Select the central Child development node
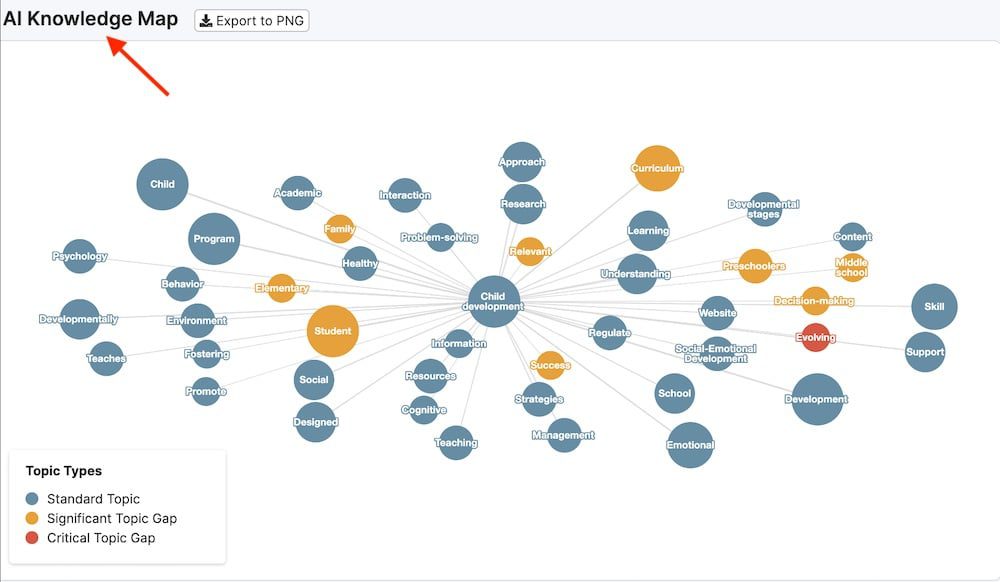The height and width of the screenshot is (582, 1000). pos(494,301)
